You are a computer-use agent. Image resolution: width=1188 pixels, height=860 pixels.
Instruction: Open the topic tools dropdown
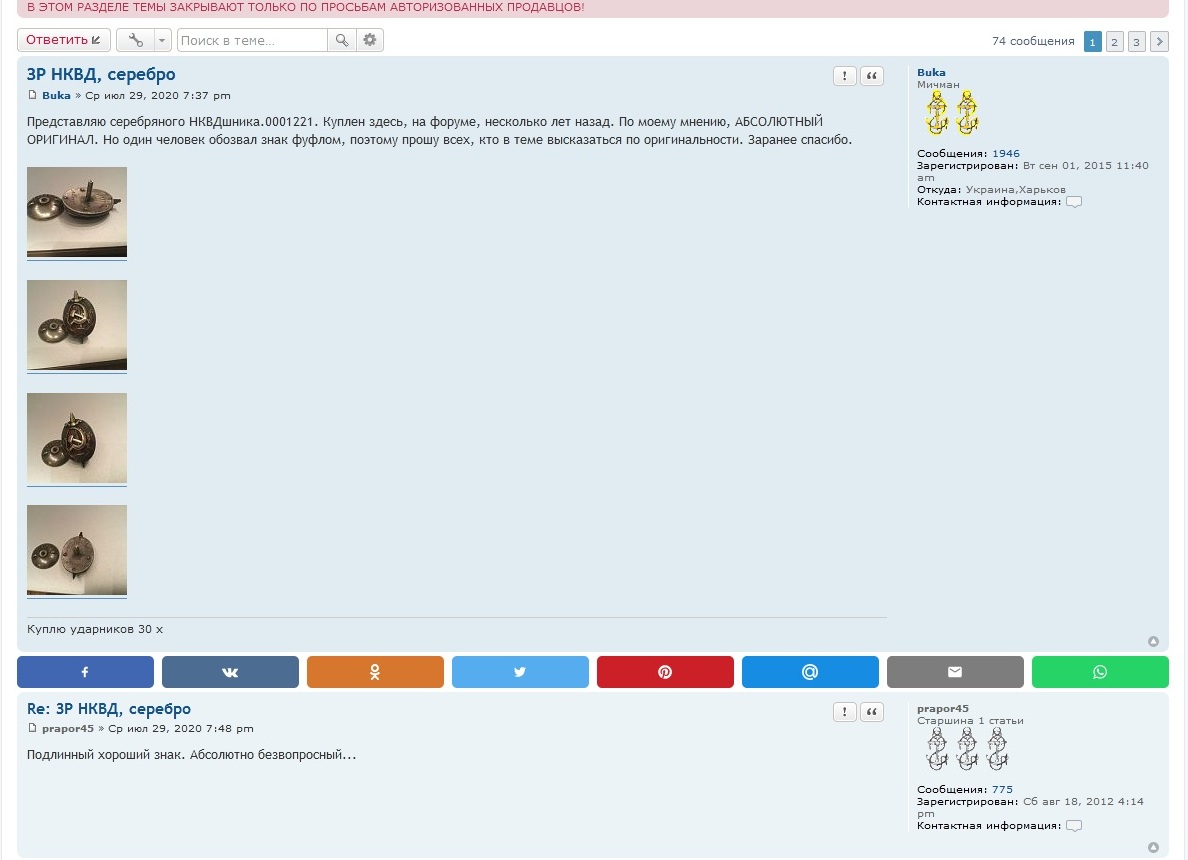coord(143,40)
